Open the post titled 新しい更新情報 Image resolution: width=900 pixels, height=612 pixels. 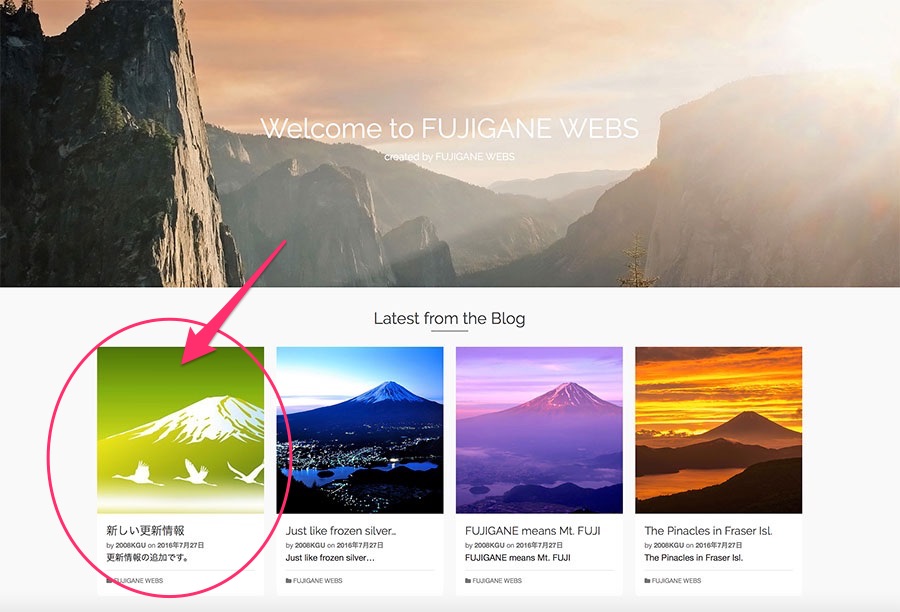tap(145, 530)
